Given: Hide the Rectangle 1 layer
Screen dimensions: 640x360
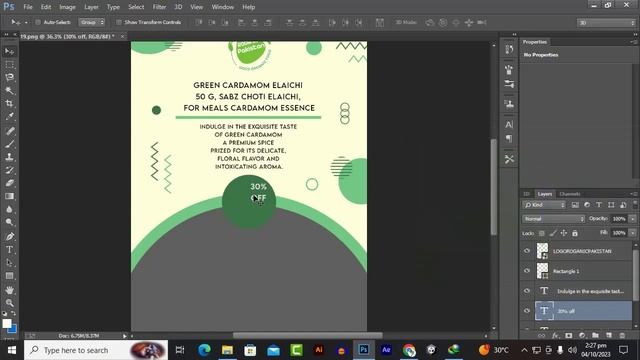Looking at the screenshot, I should pos(527,271).
